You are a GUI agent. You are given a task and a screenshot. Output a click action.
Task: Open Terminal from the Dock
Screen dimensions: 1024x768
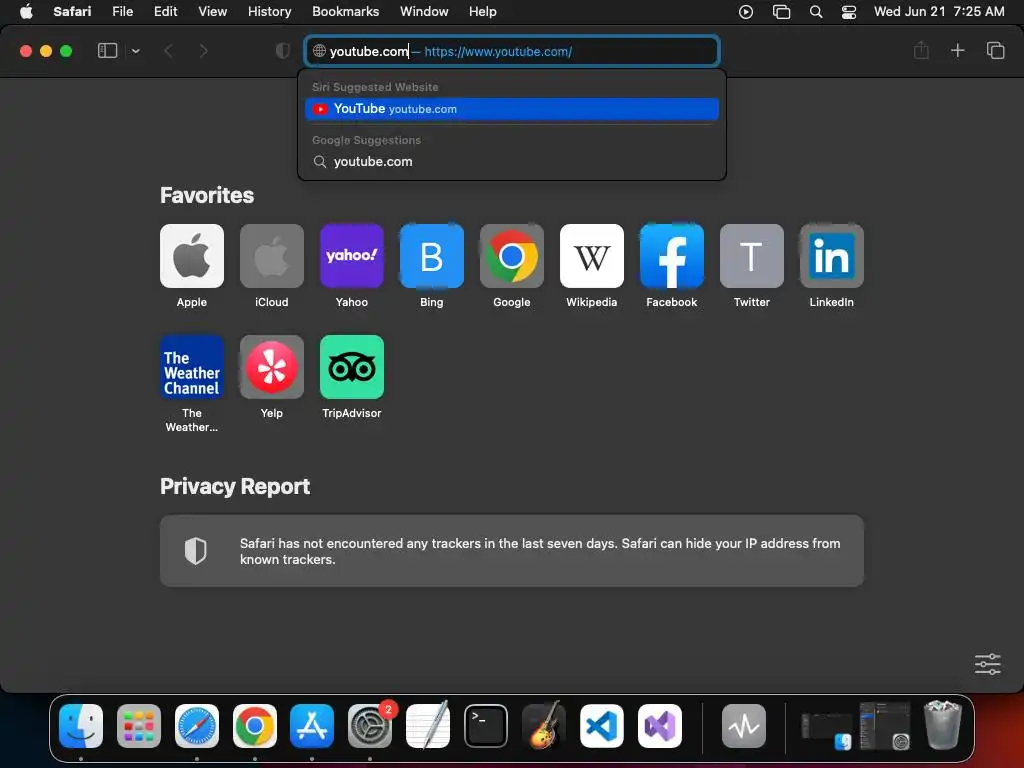(486, 726)
